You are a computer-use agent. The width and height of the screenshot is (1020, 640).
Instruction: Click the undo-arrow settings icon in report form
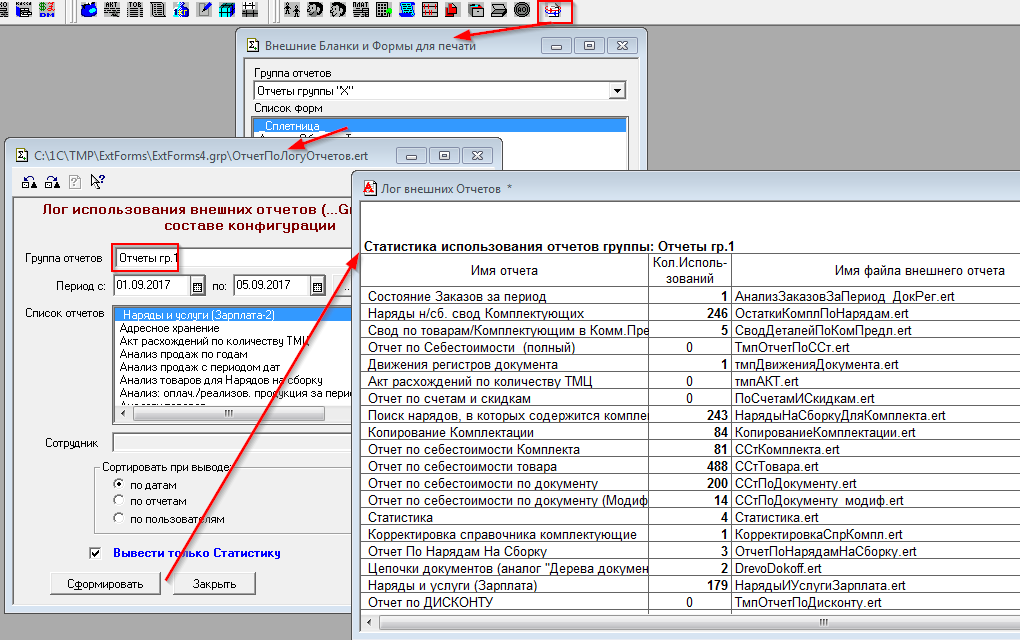(x=29, y=182)
